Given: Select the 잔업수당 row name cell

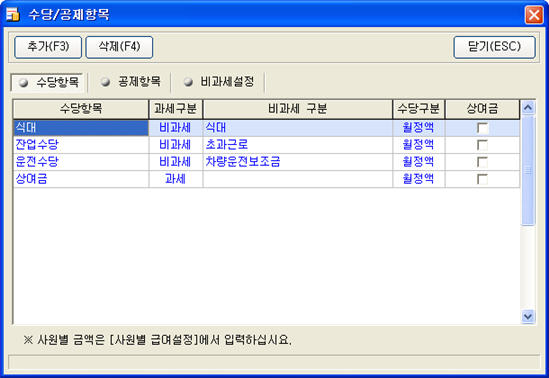Looking at the screenshot, I should coord(81,145).
